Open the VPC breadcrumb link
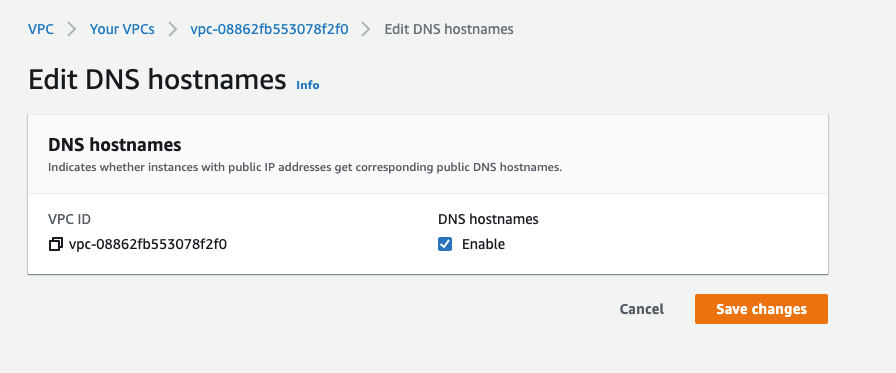896x373 pixels. tap(41, 29)
